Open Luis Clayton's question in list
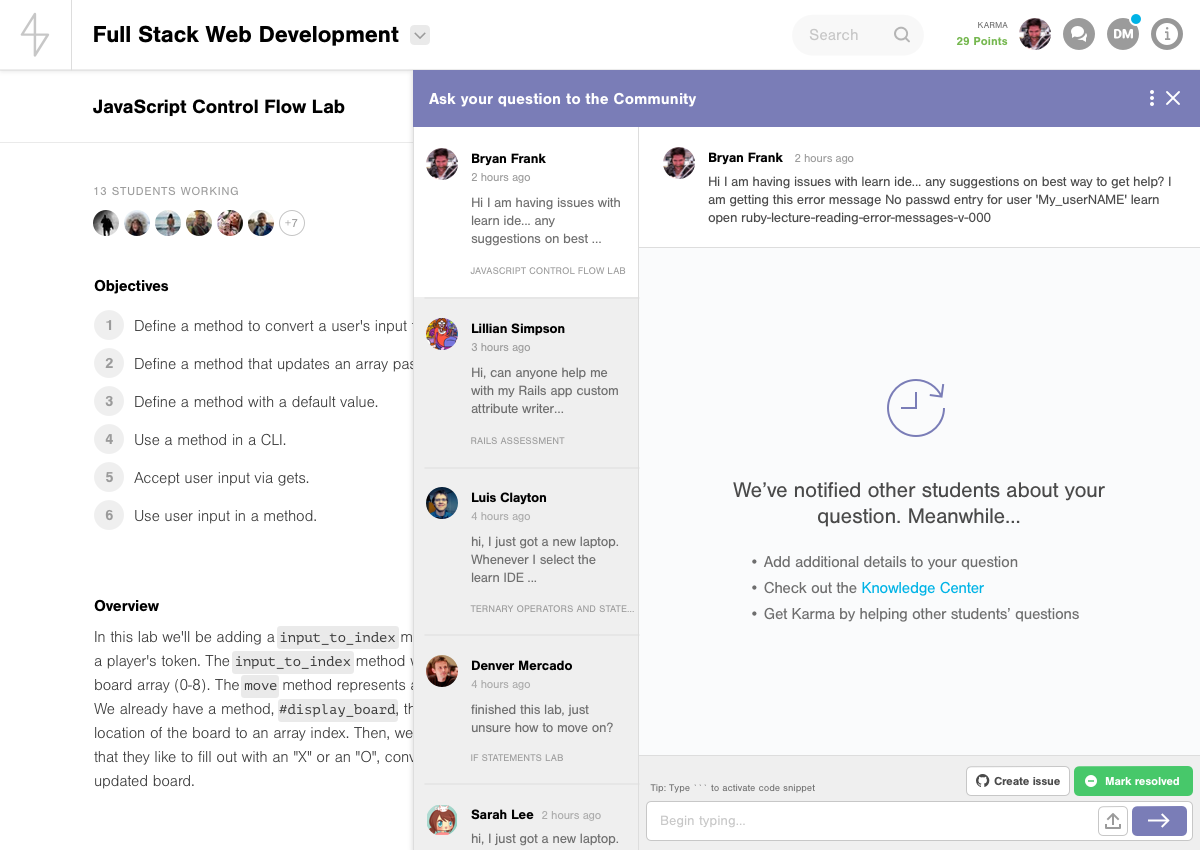The width and height of the screenshot is (1200, 850). 526,552
